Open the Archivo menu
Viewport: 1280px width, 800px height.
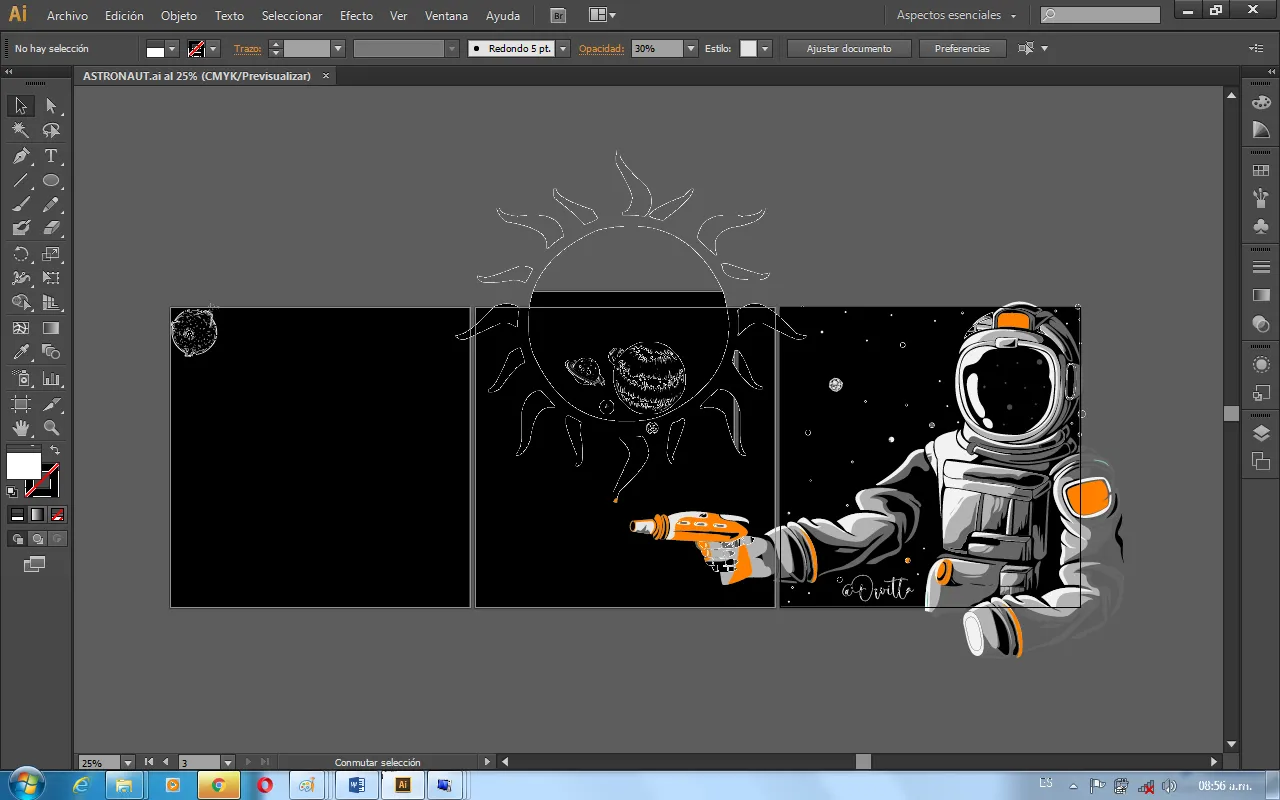pos(67,16)
